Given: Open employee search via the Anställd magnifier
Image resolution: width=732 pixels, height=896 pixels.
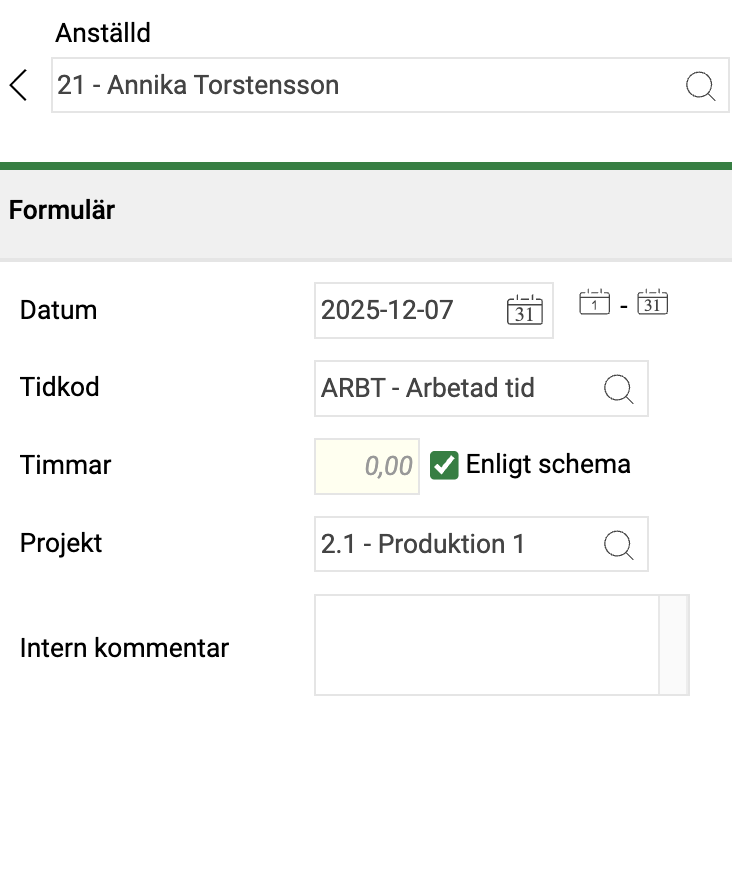Looking at the screenshot, I should pos(701,86).
